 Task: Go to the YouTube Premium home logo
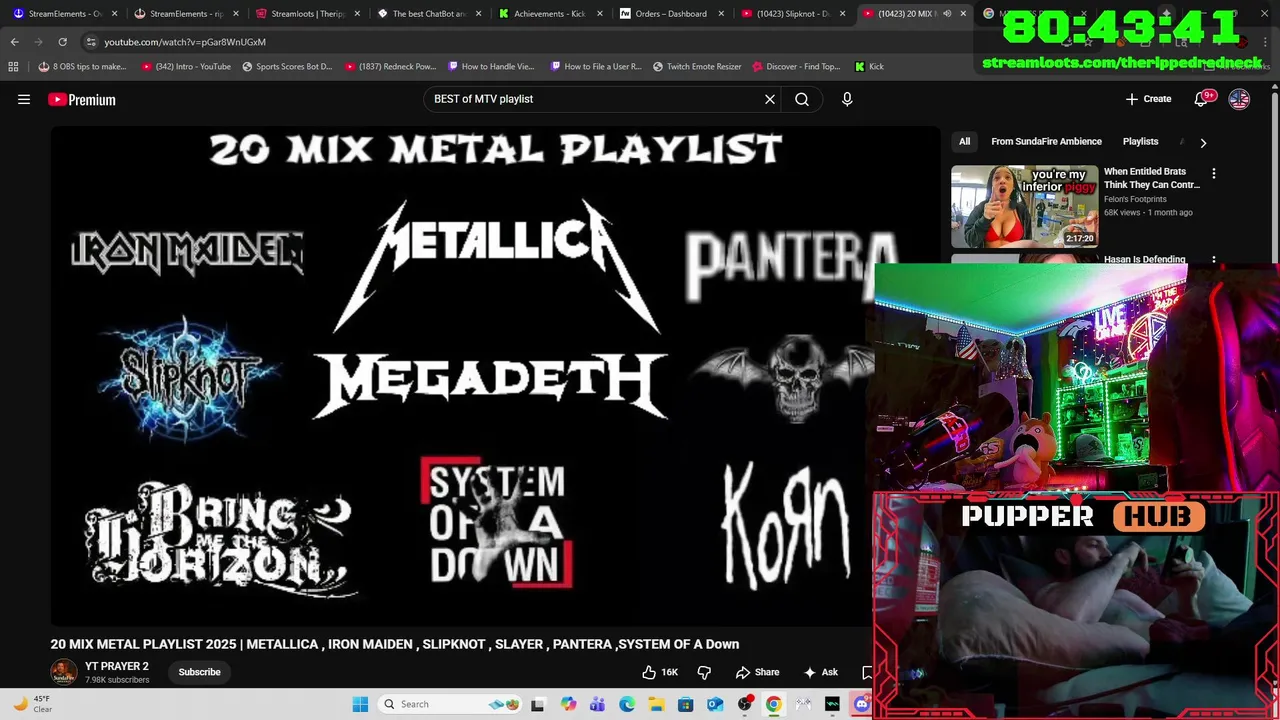(82, 99)
